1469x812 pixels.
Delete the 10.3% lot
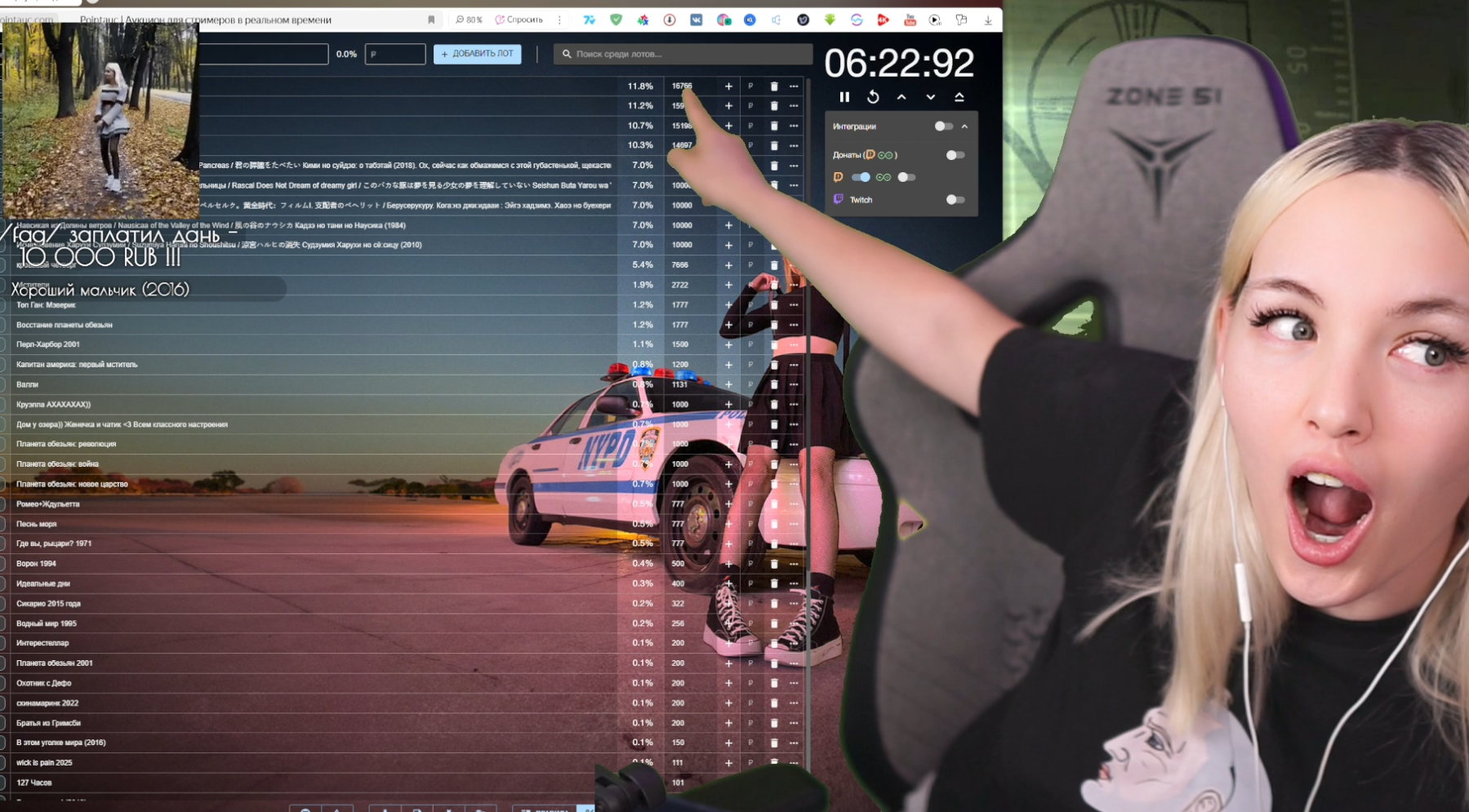point(774,145)
